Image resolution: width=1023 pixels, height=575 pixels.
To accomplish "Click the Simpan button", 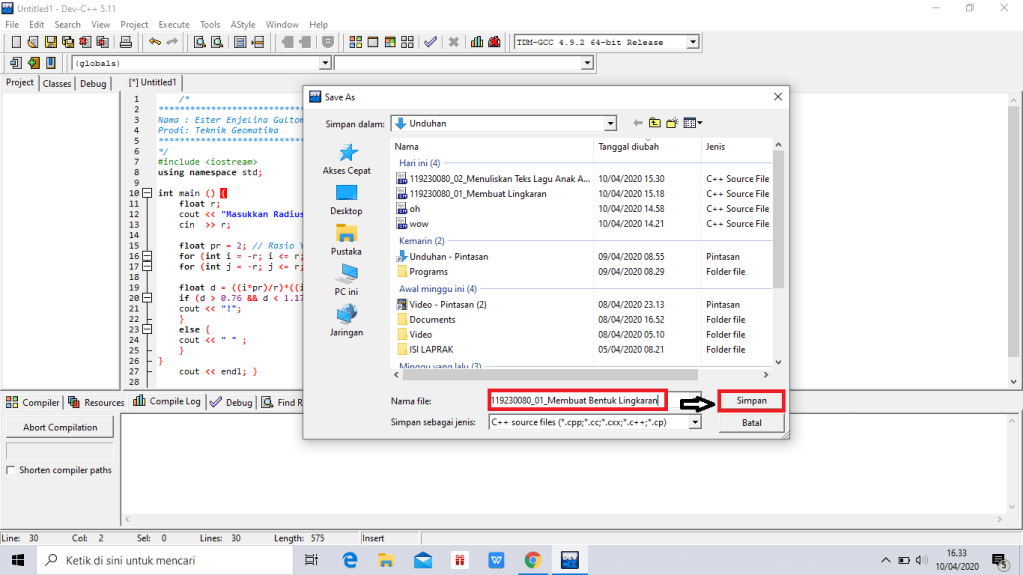I will click(751, 400).
